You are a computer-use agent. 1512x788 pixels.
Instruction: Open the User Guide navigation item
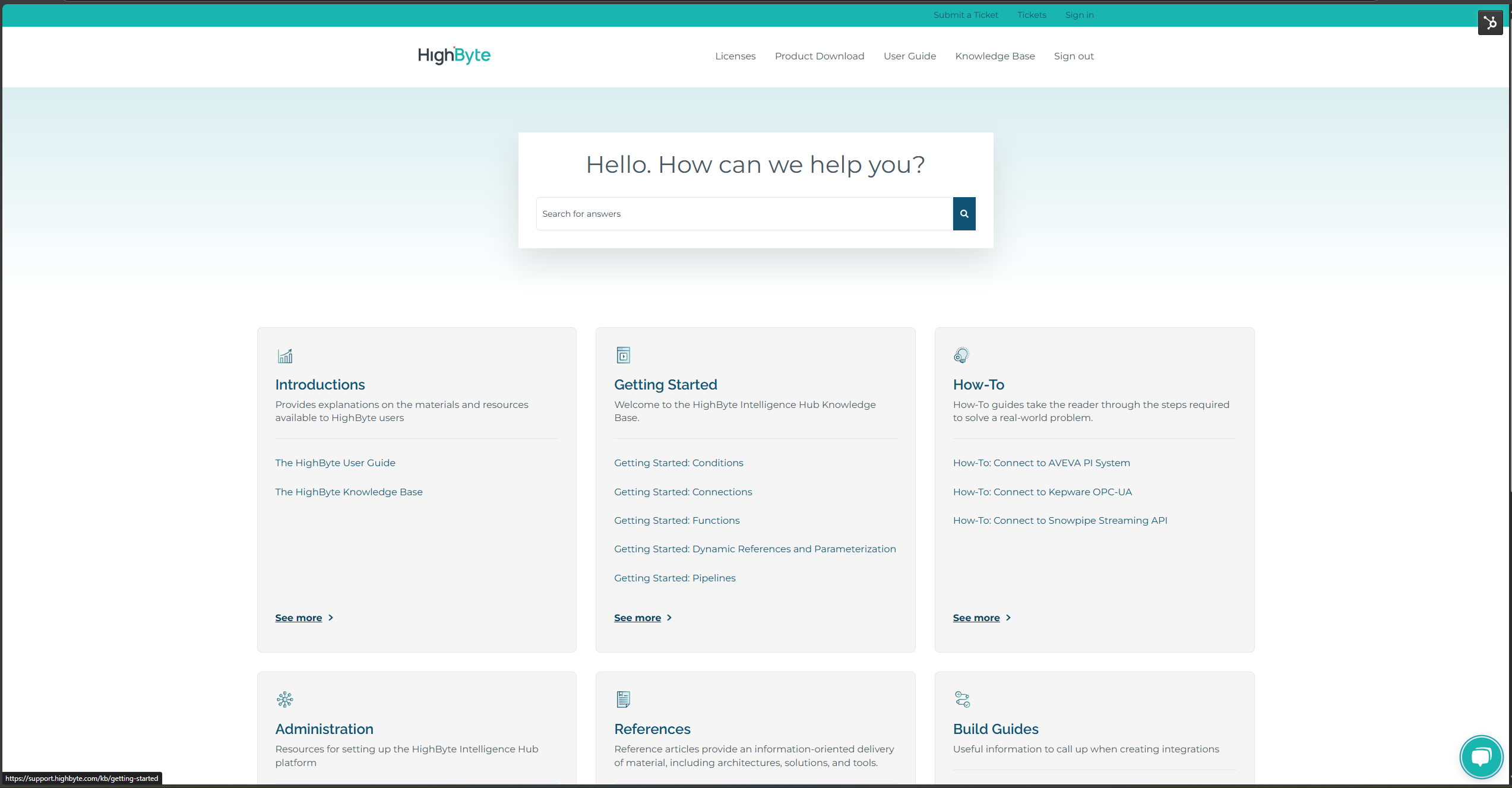click(x=910, y=56)
